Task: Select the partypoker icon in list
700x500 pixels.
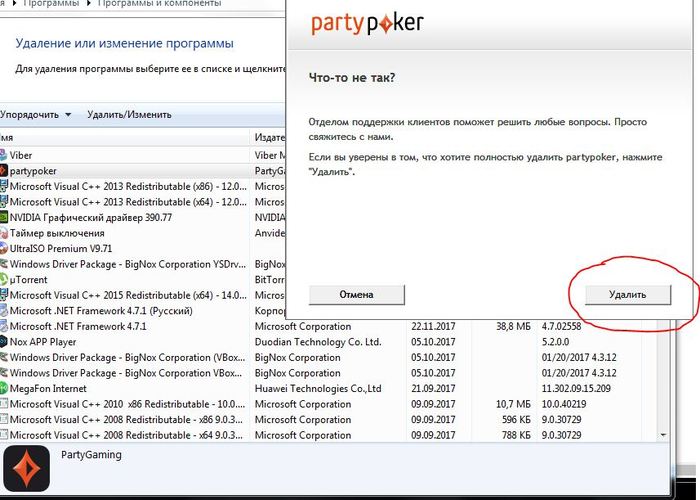Action: [x=4, y=171]
